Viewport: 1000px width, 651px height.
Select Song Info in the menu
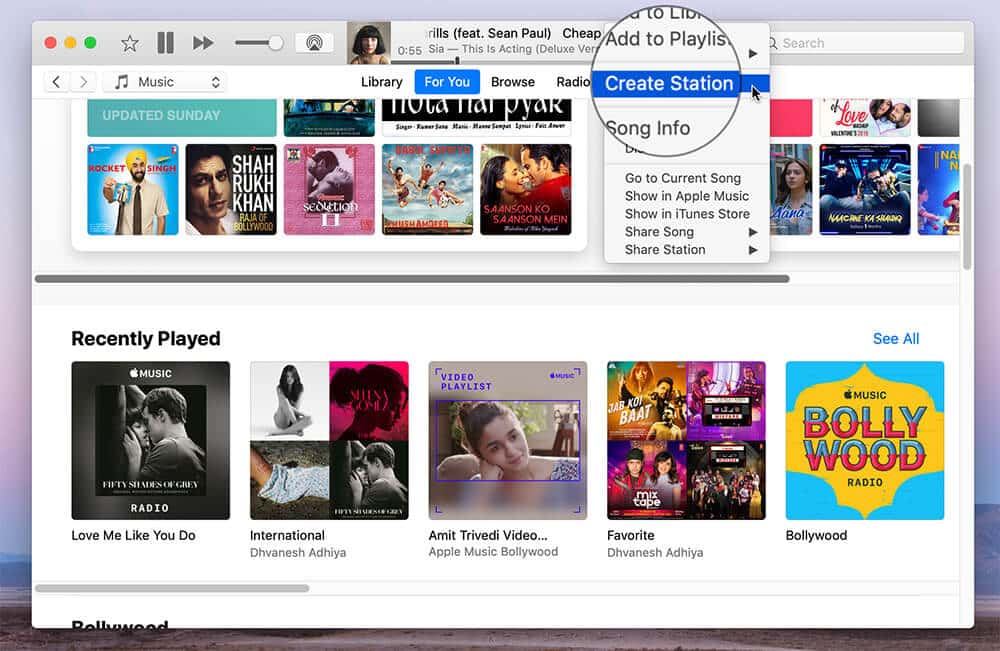648,128
